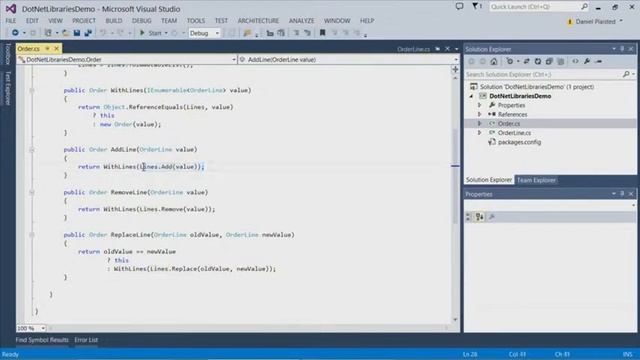The width and height of the screenshot is (640, 360).
Task: Toggle auto-hide pin on Solution Explorer
Action: (622, 49)
